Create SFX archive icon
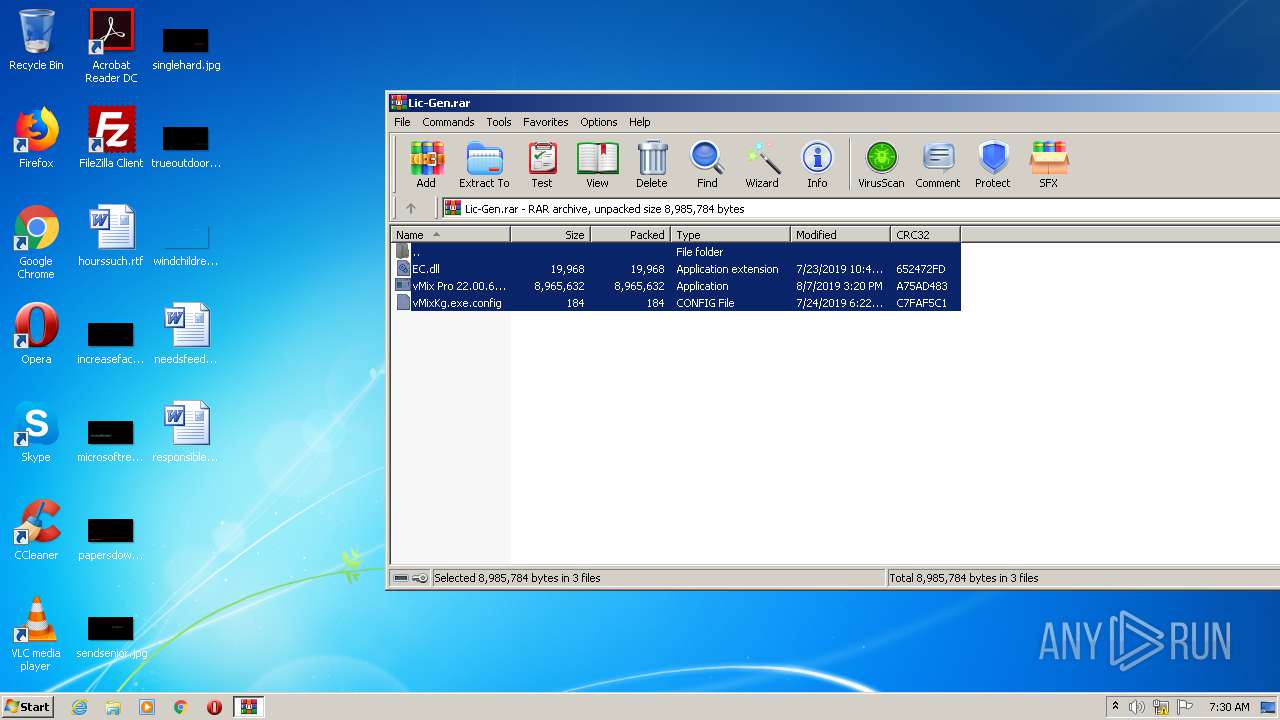 [1048, 165]
